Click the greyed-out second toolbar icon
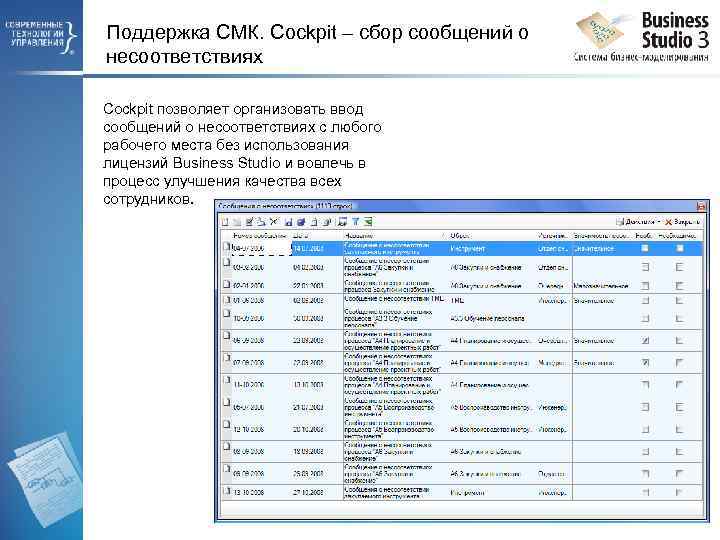 pos(237,222)
